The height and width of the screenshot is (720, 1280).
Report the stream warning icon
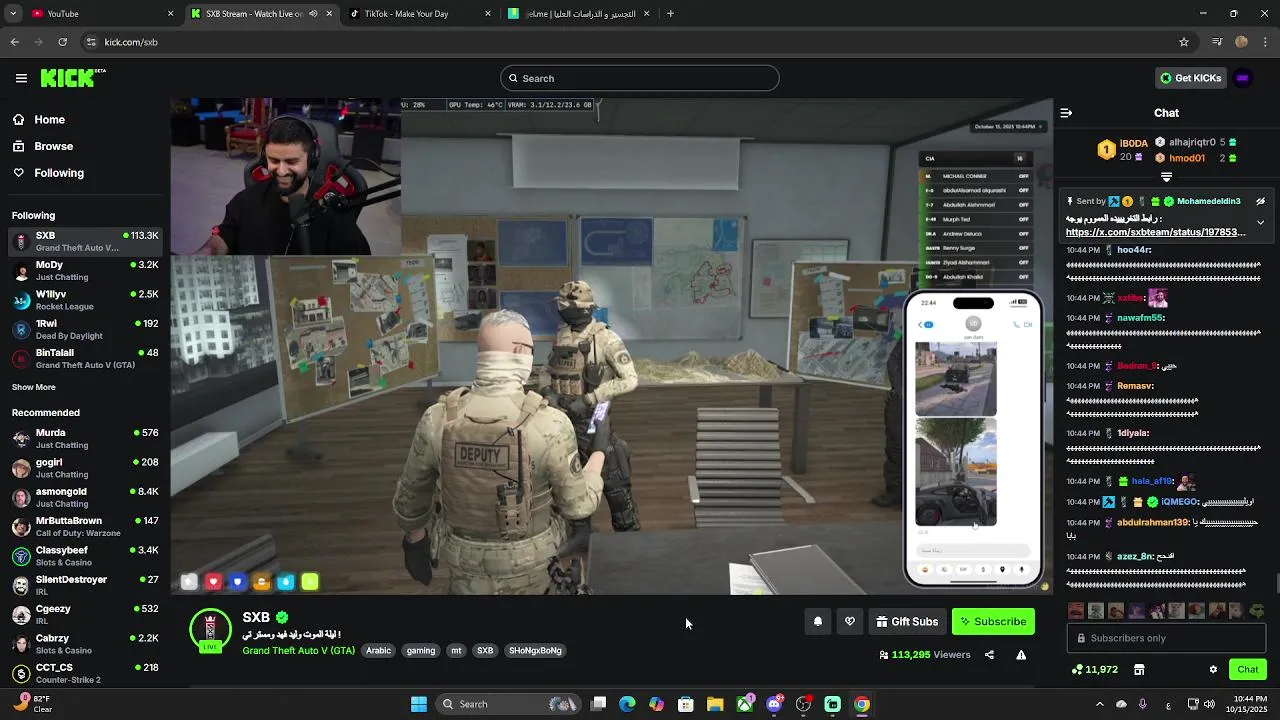(x=1021, y=655)
